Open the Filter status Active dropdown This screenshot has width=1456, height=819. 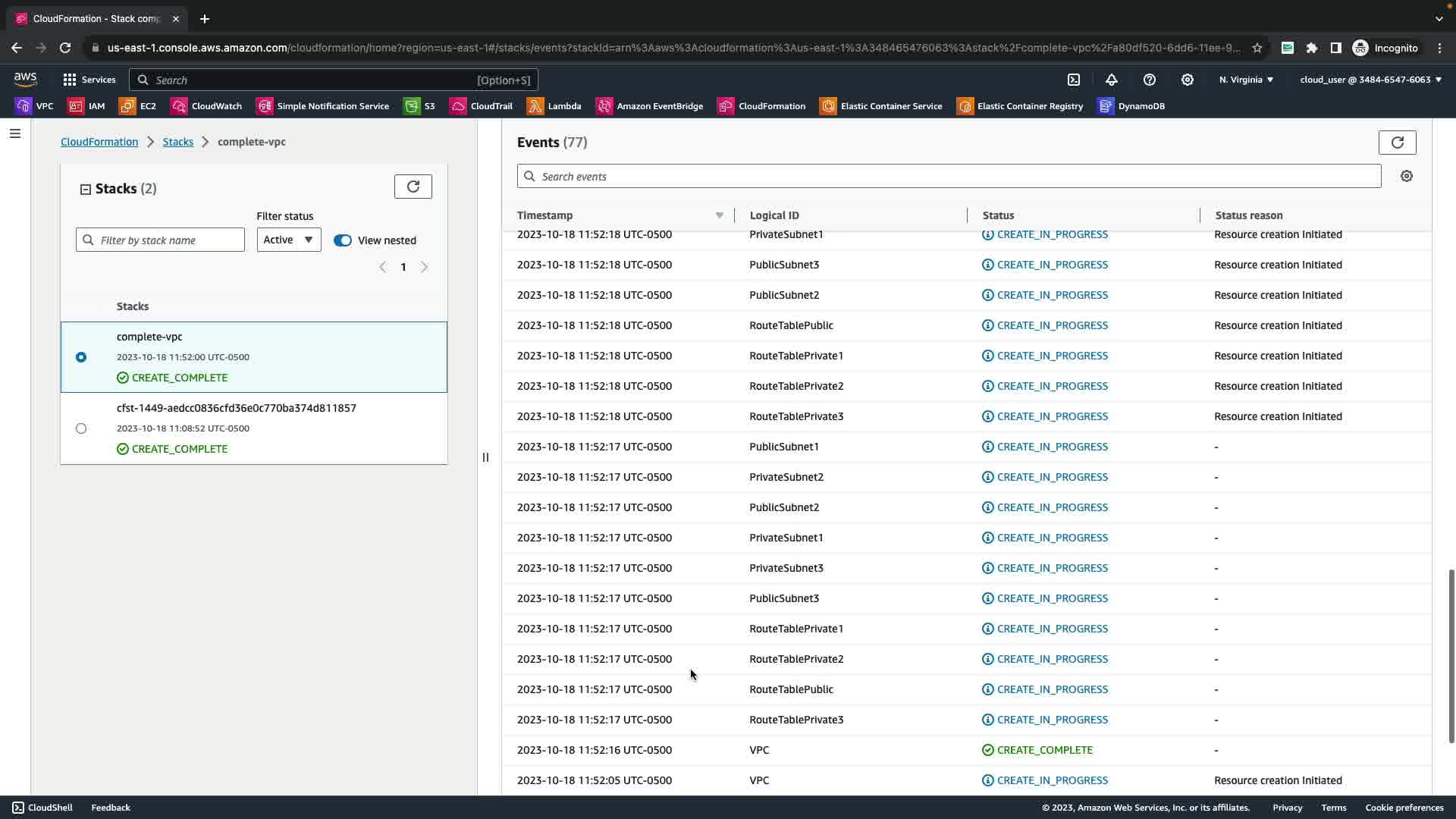pyautogui.click(x=288, y=240)
